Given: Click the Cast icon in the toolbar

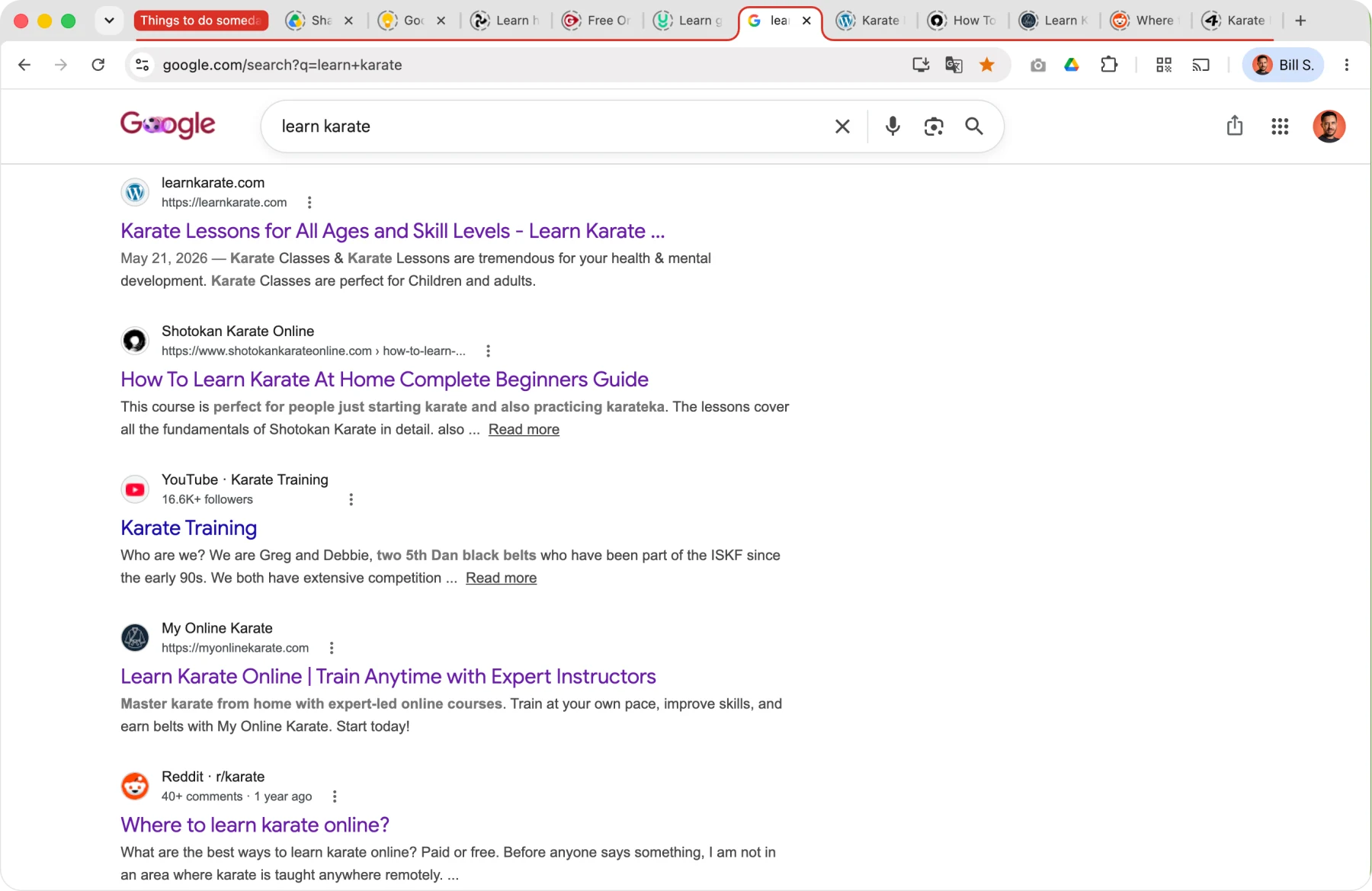Looking at the screenshot, I should (1200, 65).
